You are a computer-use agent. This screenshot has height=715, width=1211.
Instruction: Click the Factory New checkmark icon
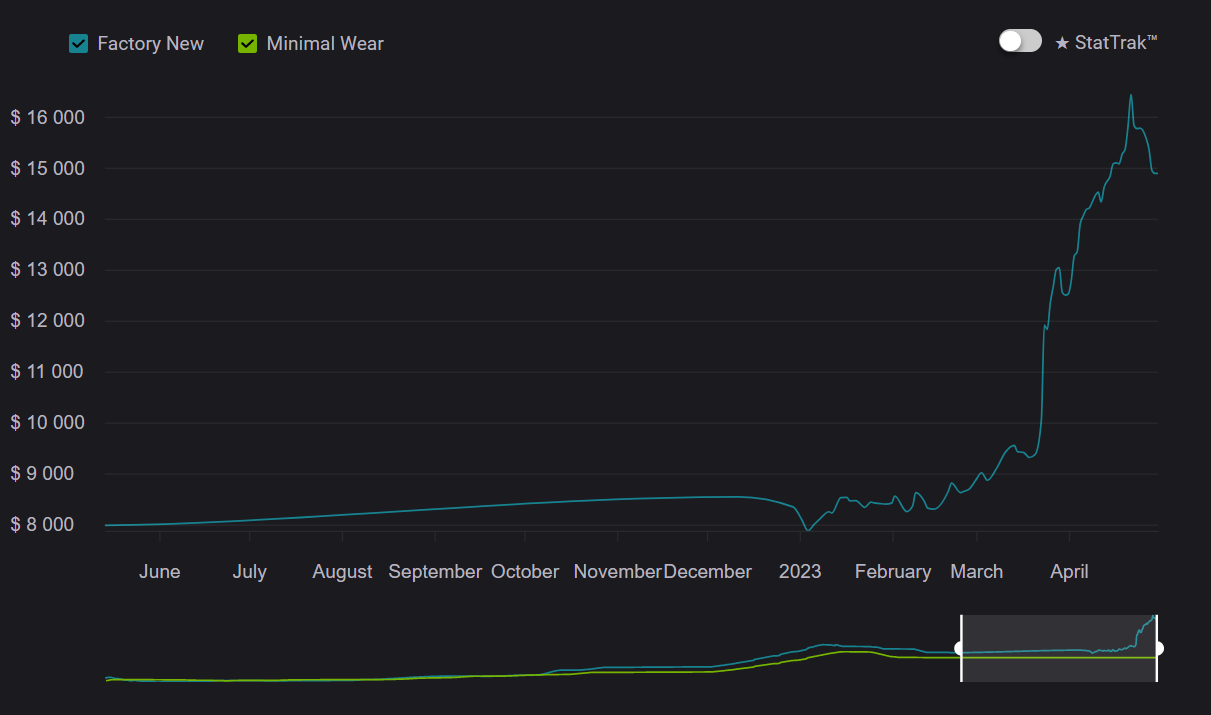pyautogui.click(x=78, y=43)
